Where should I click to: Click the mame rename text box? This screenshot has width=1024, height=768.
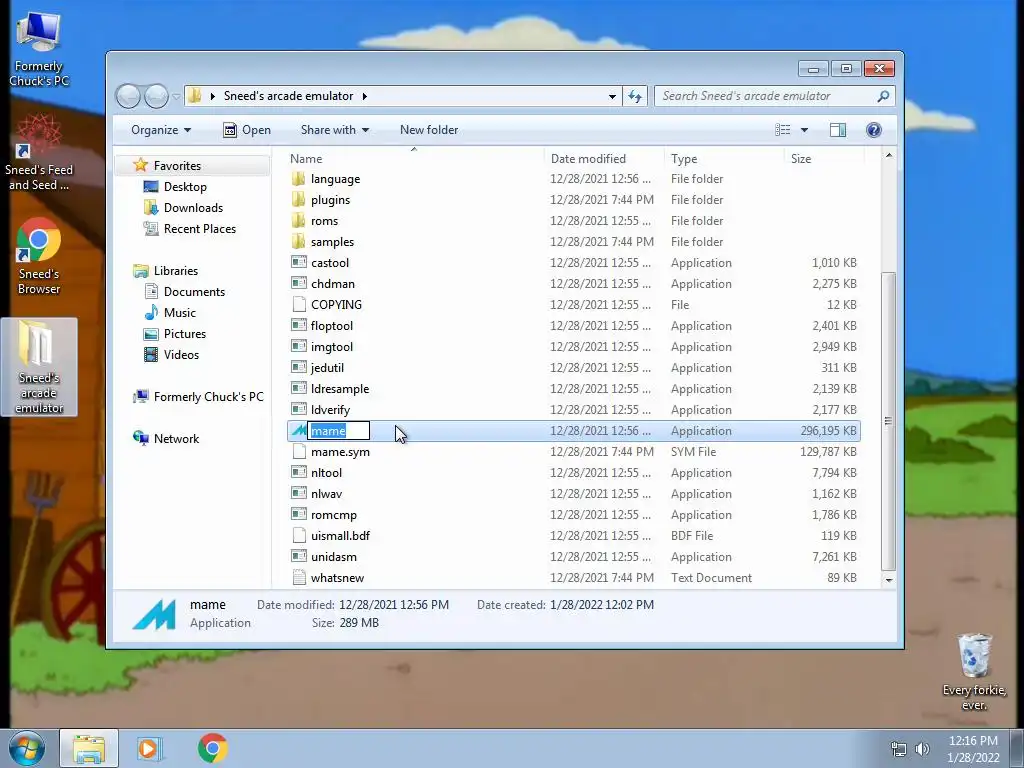(338, 430)
